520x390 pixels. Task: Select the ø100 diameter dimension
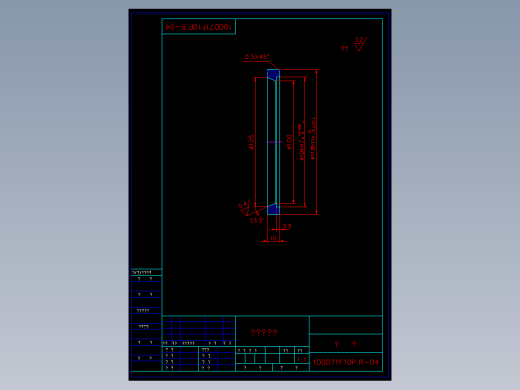pyautogui.click(x=289, y=142)
